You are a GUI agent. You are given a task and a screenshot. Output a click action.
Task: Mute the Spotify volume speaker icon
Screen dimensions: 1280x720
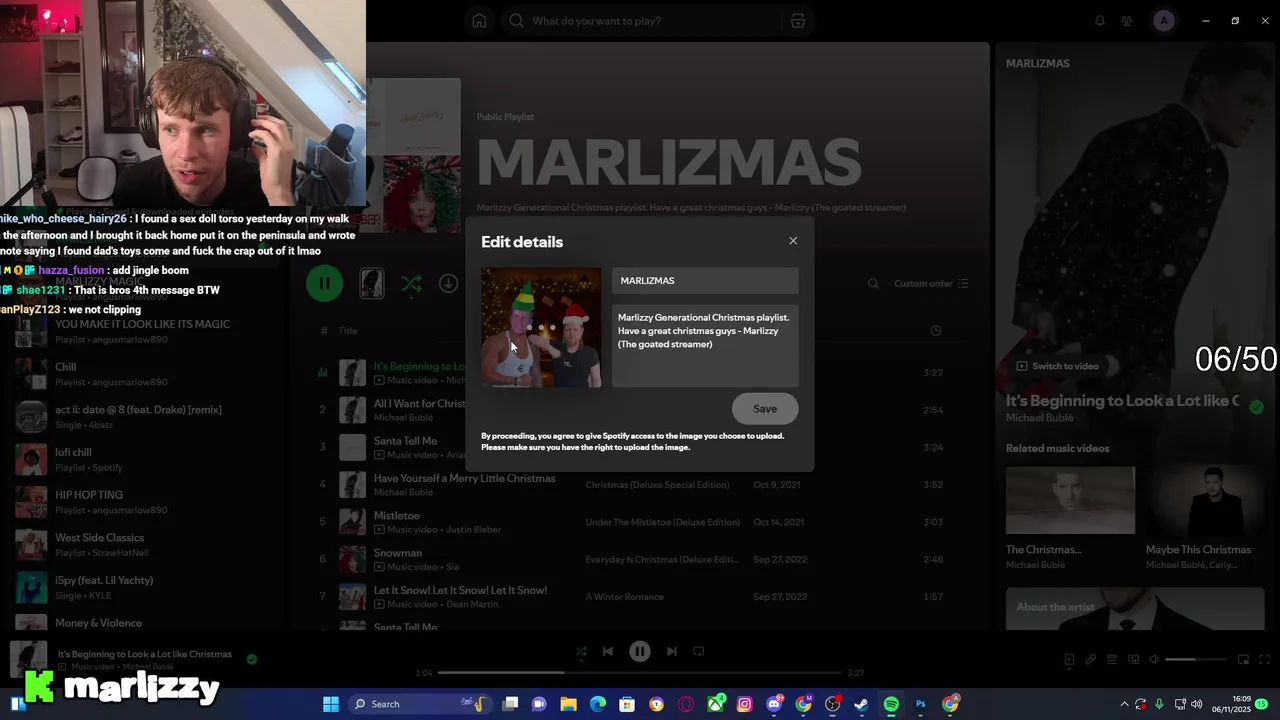pyautogui.click(x=1154, y=660)
